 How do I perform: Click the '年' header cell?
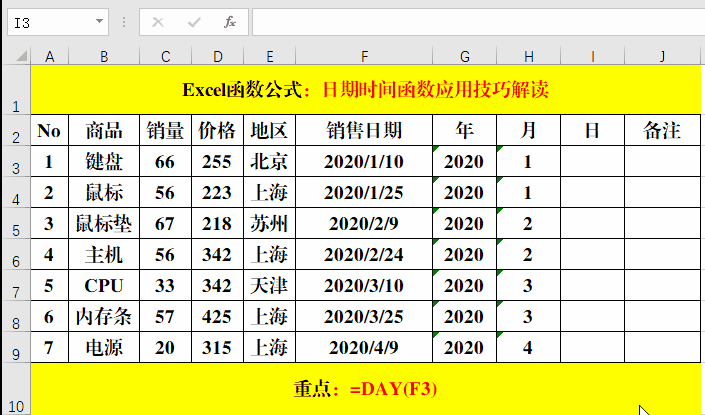point(464,130)
